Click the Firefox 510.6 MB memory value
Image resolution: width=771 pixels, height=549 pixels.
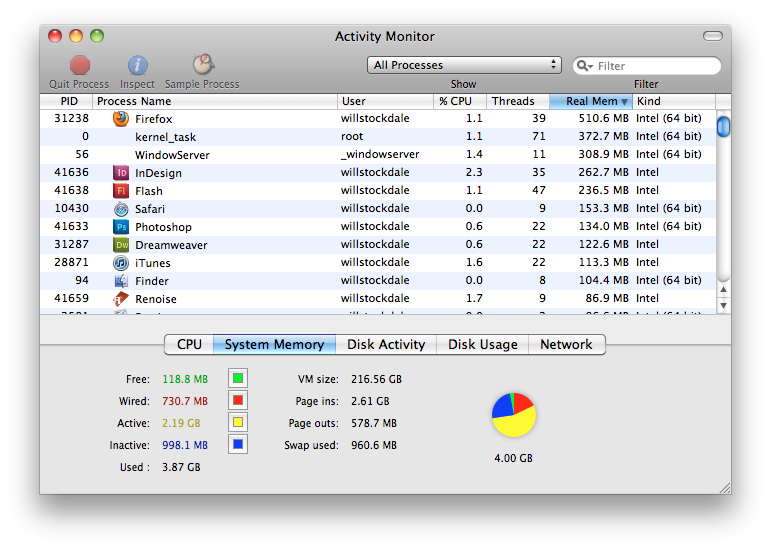(603, 118)
